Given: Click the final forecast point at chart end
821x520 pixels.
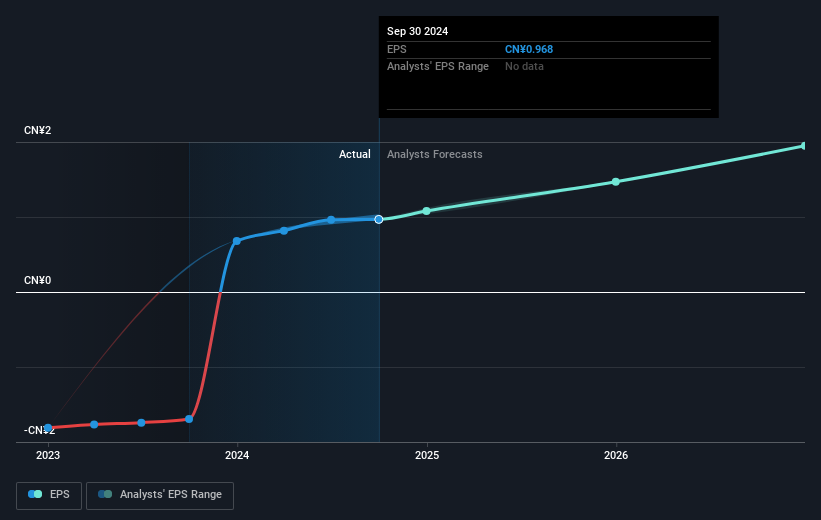Looking at the screenshot, I should [803, 146].
